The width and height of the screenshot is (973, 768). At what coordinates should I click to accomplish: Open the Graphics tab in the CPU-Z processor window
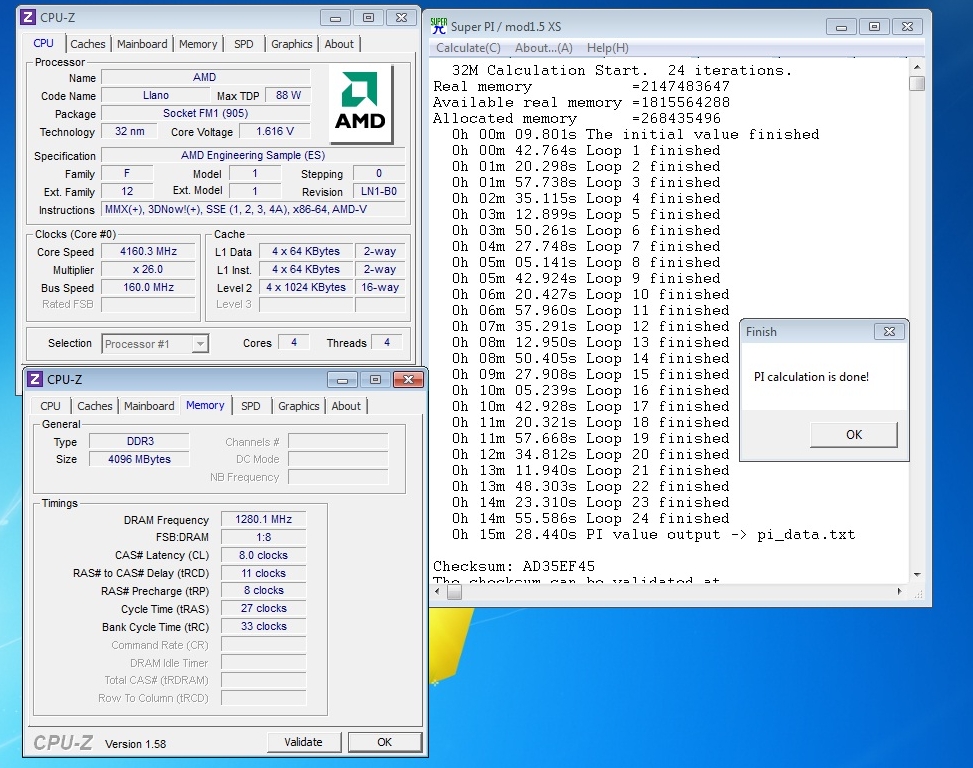pyautogui.click(x=292, y=44)
